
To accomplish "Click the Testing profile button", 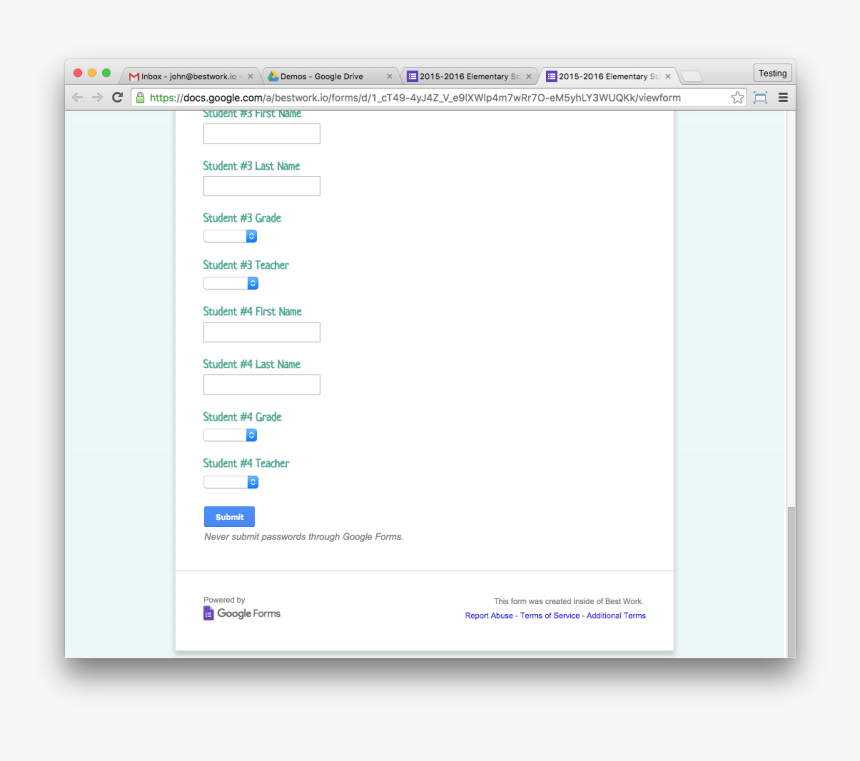I will 772,73.
